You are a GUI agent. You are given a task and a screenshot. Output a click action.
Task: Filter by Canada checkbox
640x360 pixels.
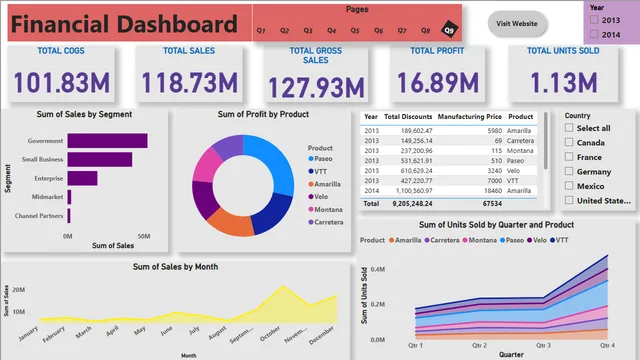(569, 142)
